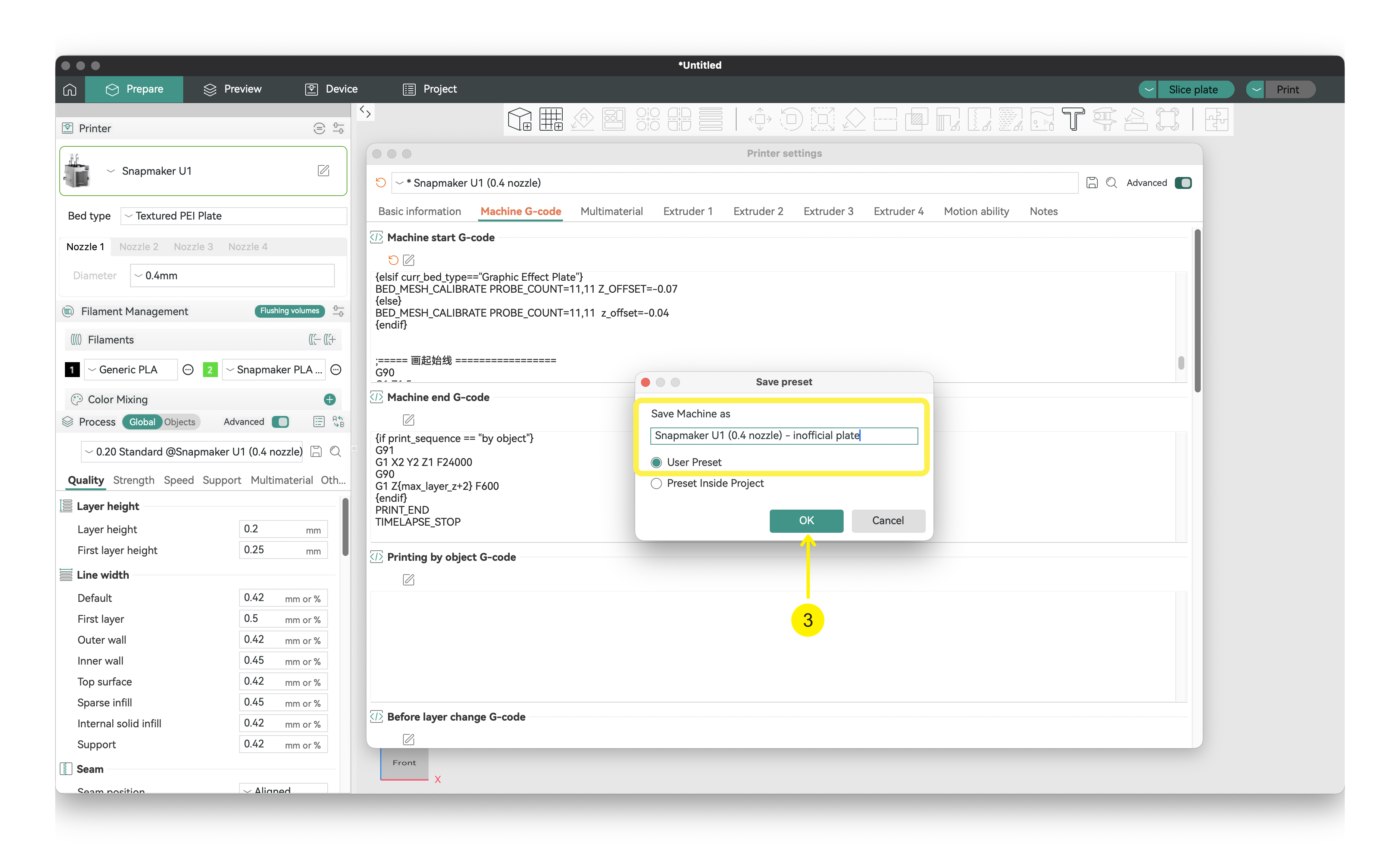Edit the Snapmaker U1 printer preset
Image resolution: width=1400 pixels, height=849 pixels.
coord(323,171)
